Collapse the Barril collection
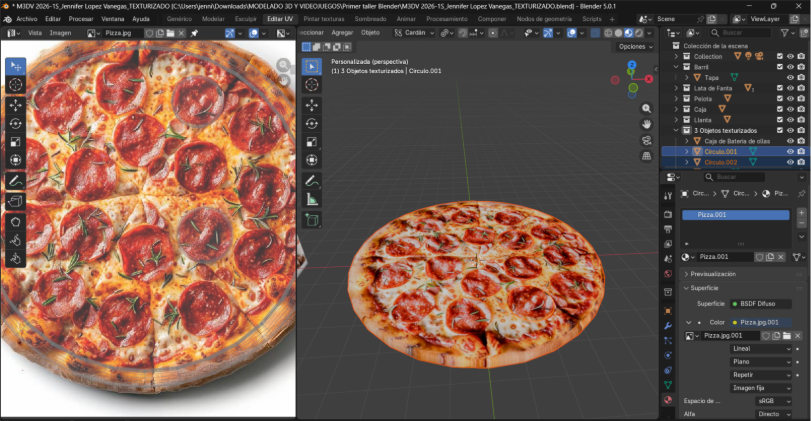This screenshot has width=811, height=421. (676, 67)
